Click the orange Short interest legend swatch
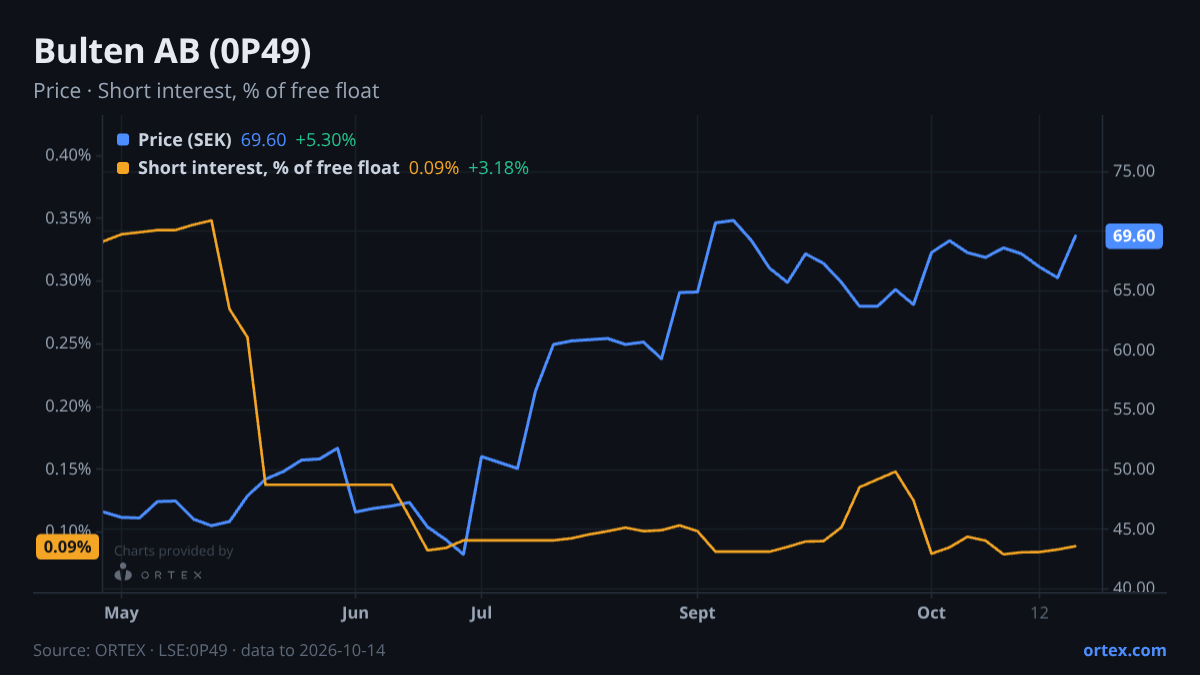This screenshot has height=675, width=1200. [123, 168]
